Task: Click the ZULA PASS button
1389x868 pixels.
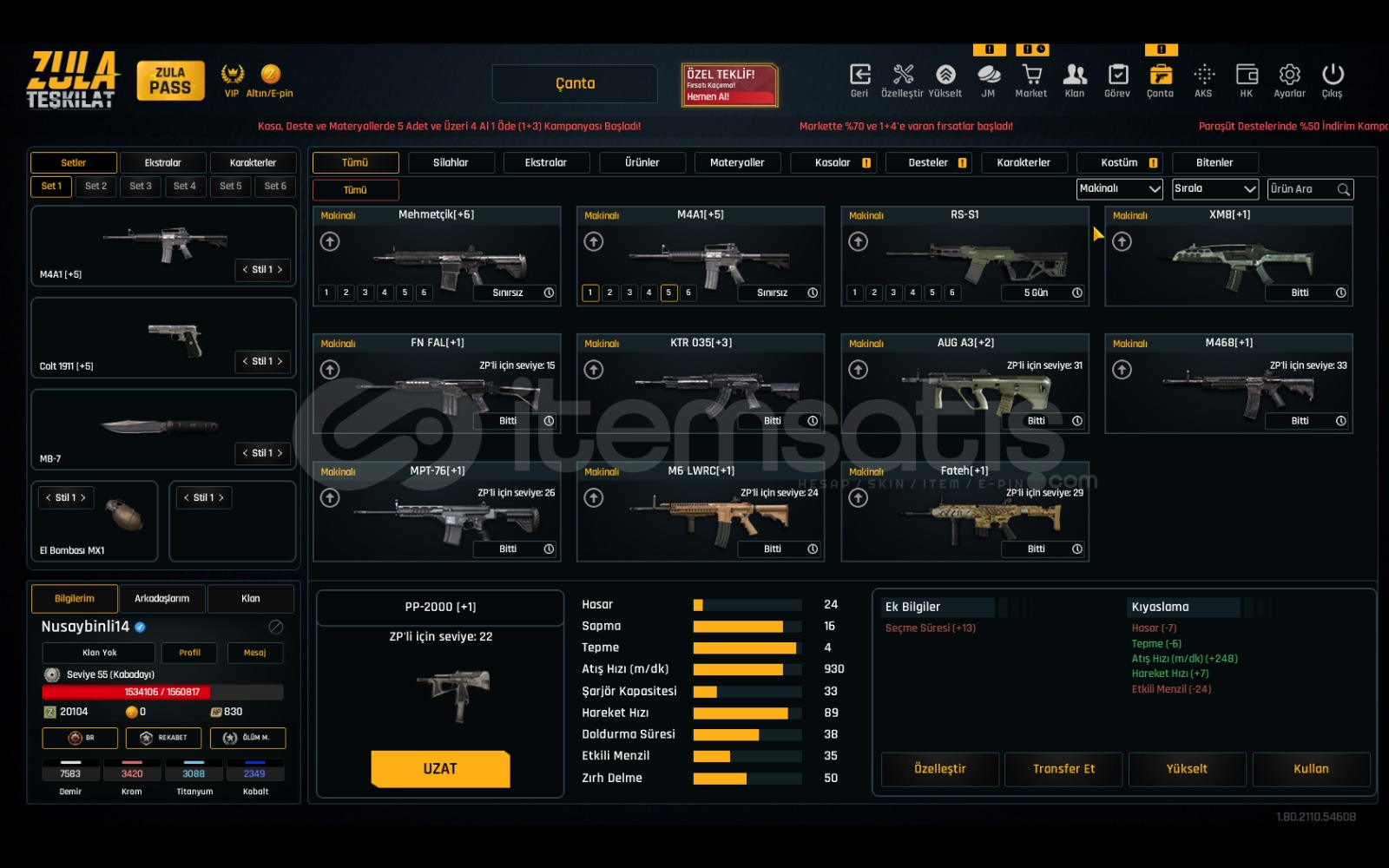Action: [x=170, y=81]
